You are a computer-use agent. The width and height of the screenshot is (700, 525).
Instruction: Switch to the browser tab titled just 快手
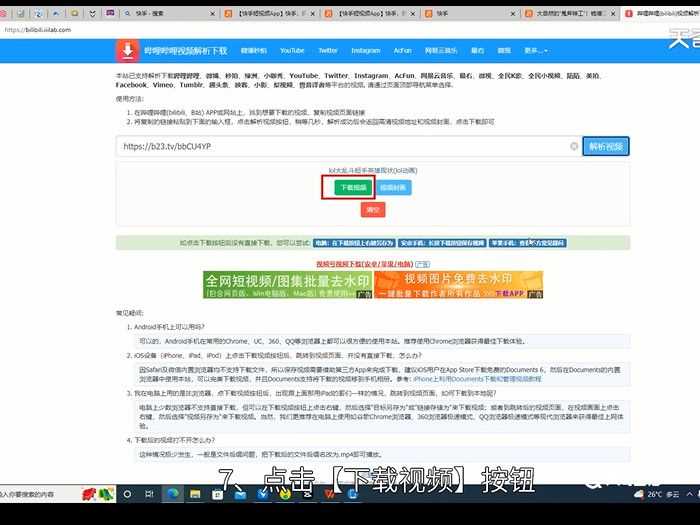click(x=470, y=14)
